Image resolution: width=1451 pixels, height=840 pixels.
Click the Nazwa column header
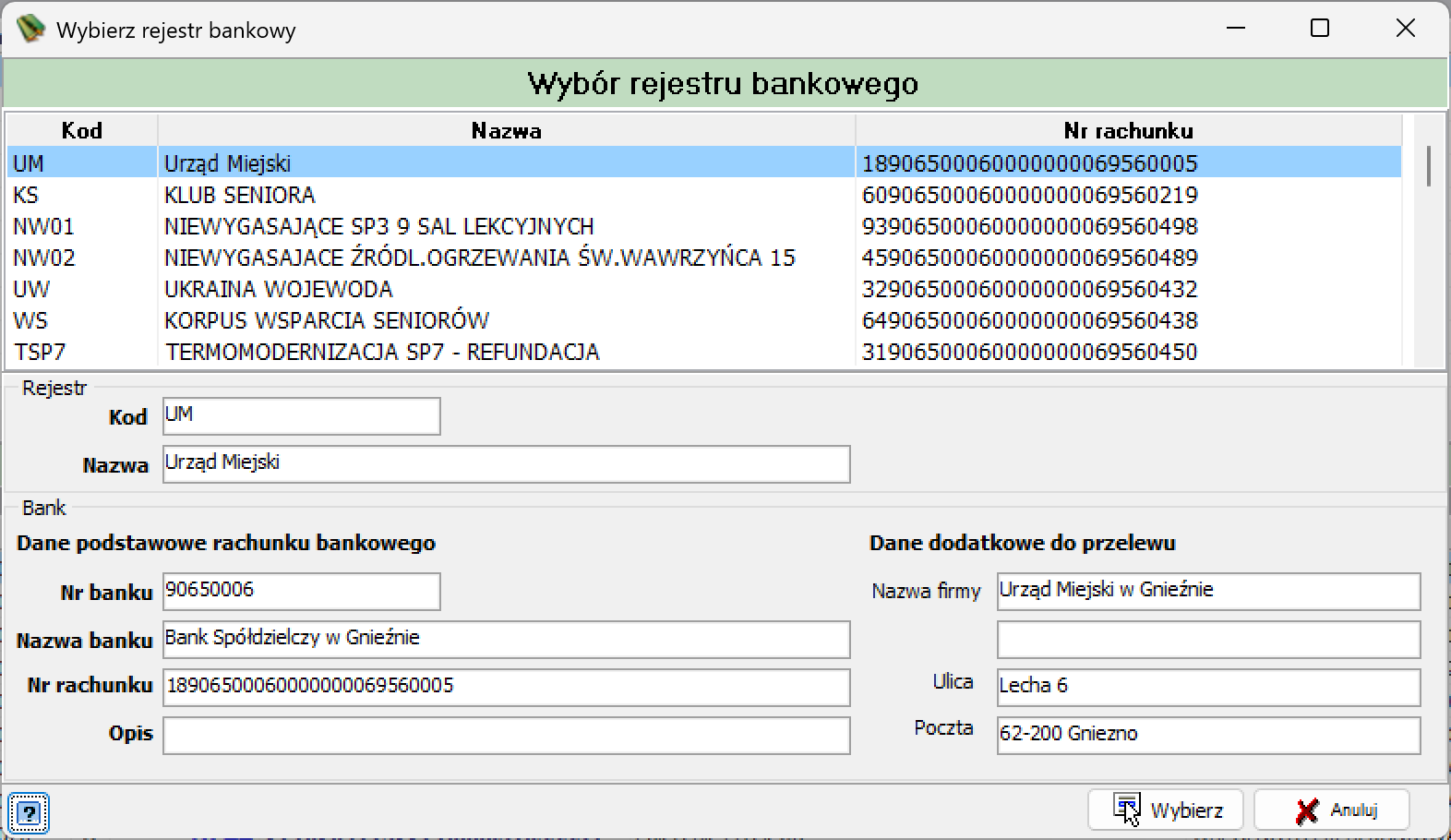[507, 130]
